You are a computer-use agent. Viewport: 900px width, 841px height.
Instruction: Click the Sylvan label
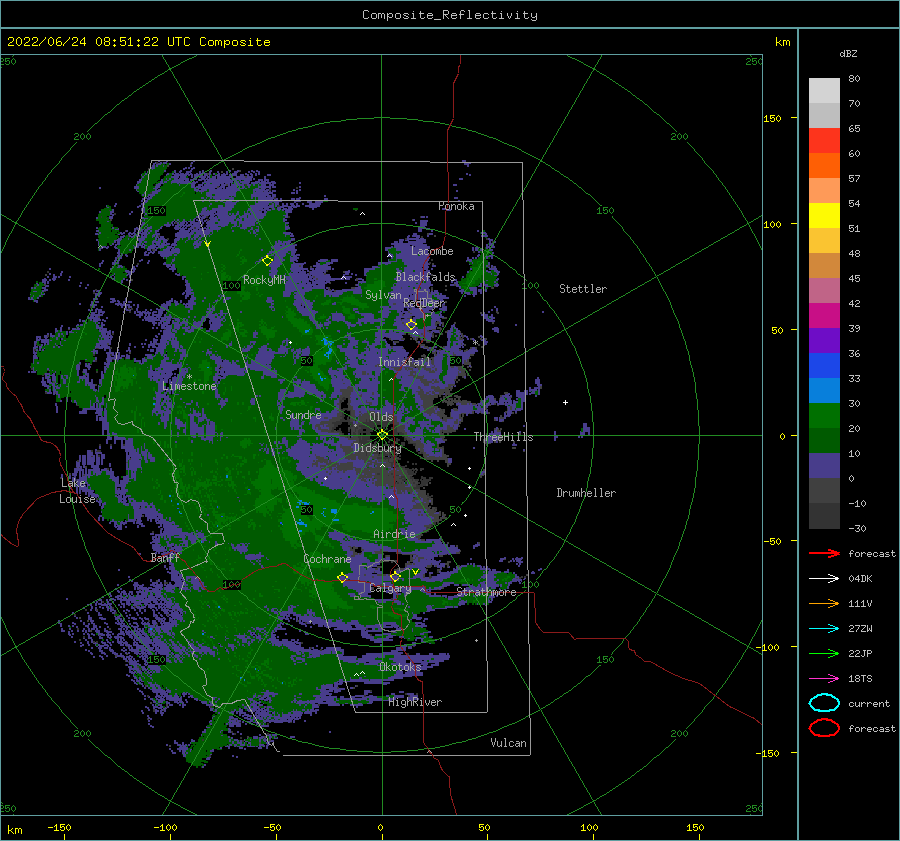383,296
